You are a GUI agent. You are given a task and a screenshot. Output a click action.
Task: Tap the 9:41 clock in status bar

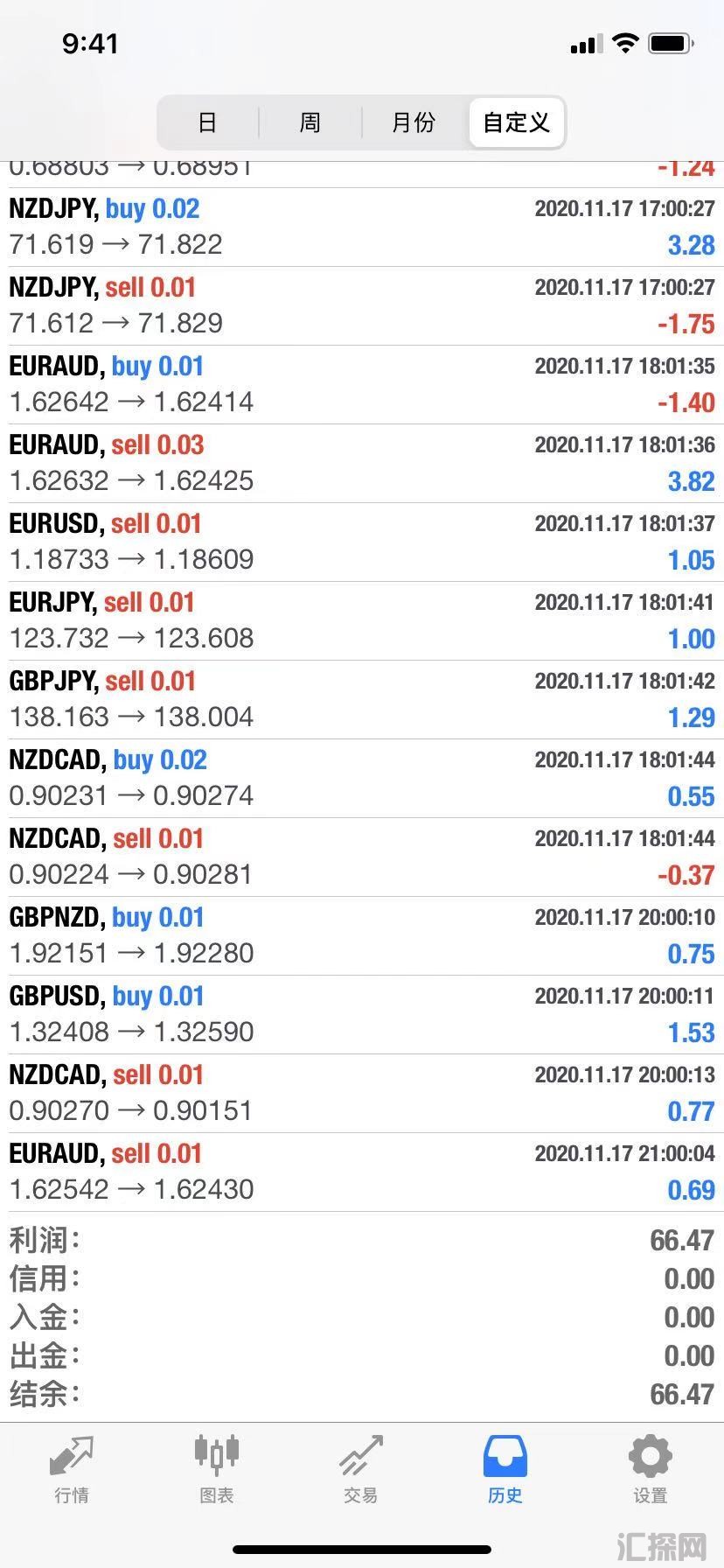pyautogui.click(x=90, y=43)
